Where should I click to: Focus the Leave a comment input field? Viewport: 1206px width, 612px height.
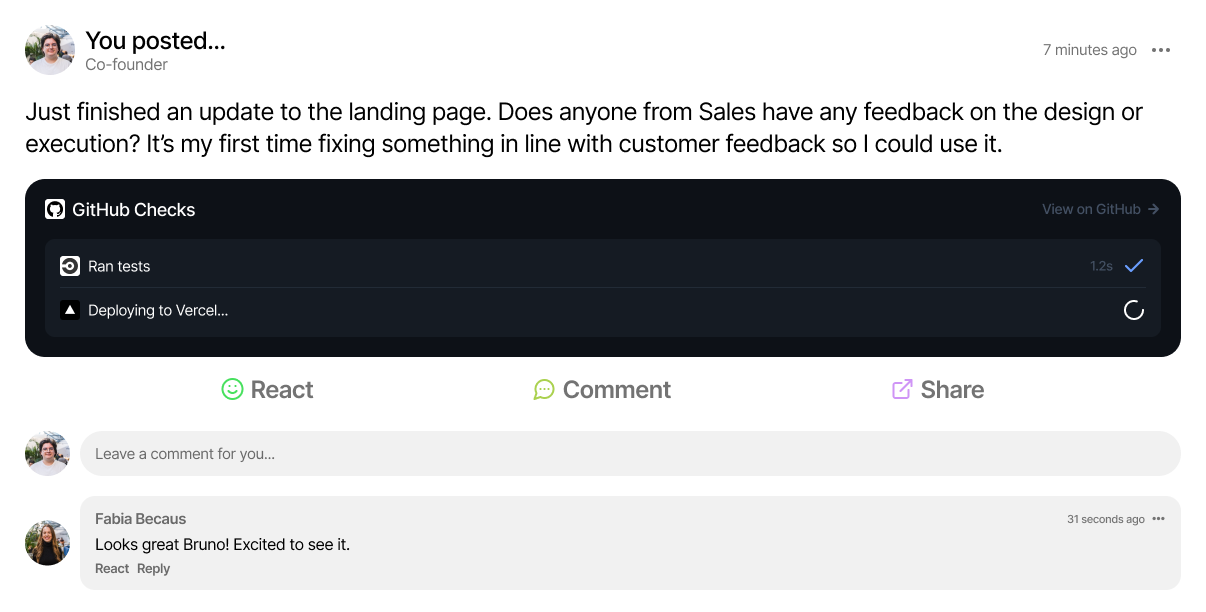click(630, 453)
